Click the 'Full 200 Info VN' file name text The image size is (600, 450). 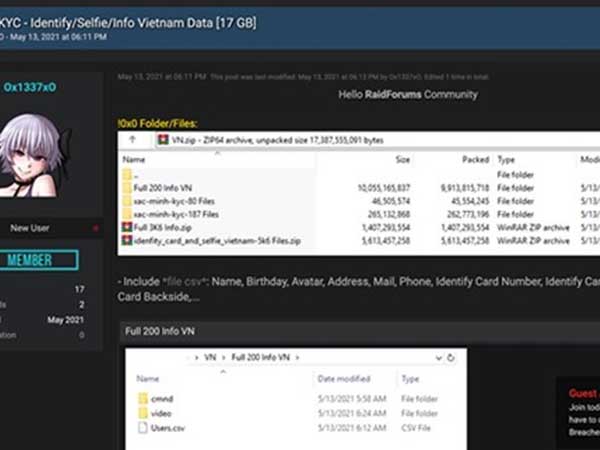click(x=163, y=188)
